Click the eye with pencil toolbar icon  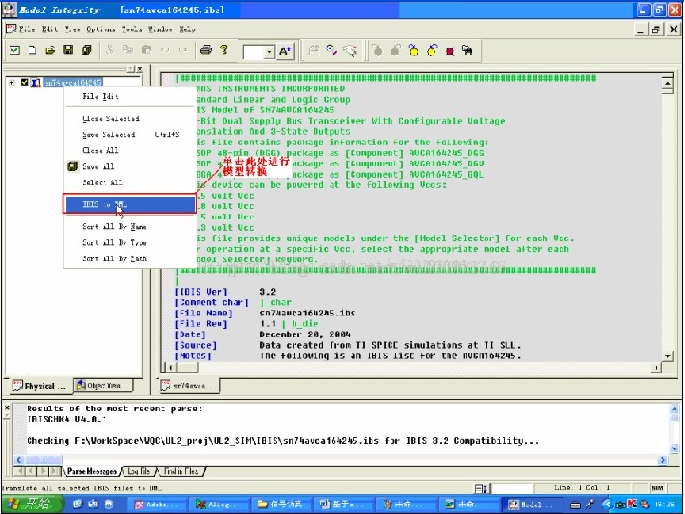pos(332,50)
